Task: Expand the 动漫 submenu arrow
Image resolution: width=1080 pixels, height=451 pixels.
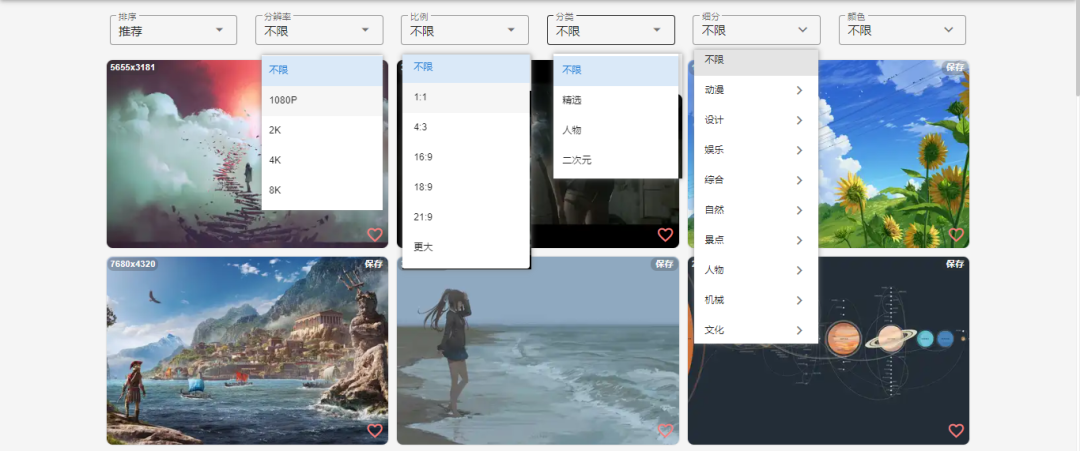Action: coord(799,90)
